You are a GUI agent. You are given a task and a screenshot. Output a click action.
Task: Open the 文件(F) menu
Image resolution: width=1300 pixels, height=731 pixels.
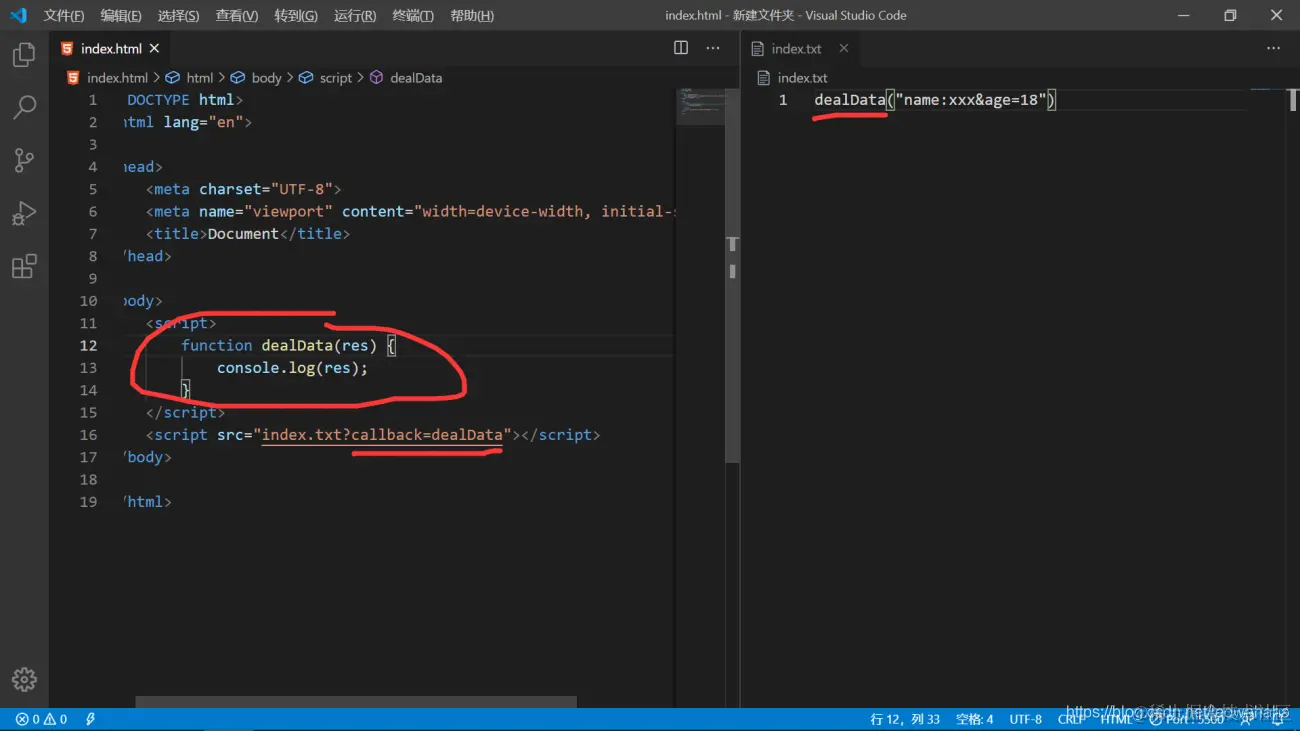pyautogui.click(x=64, y=16)
